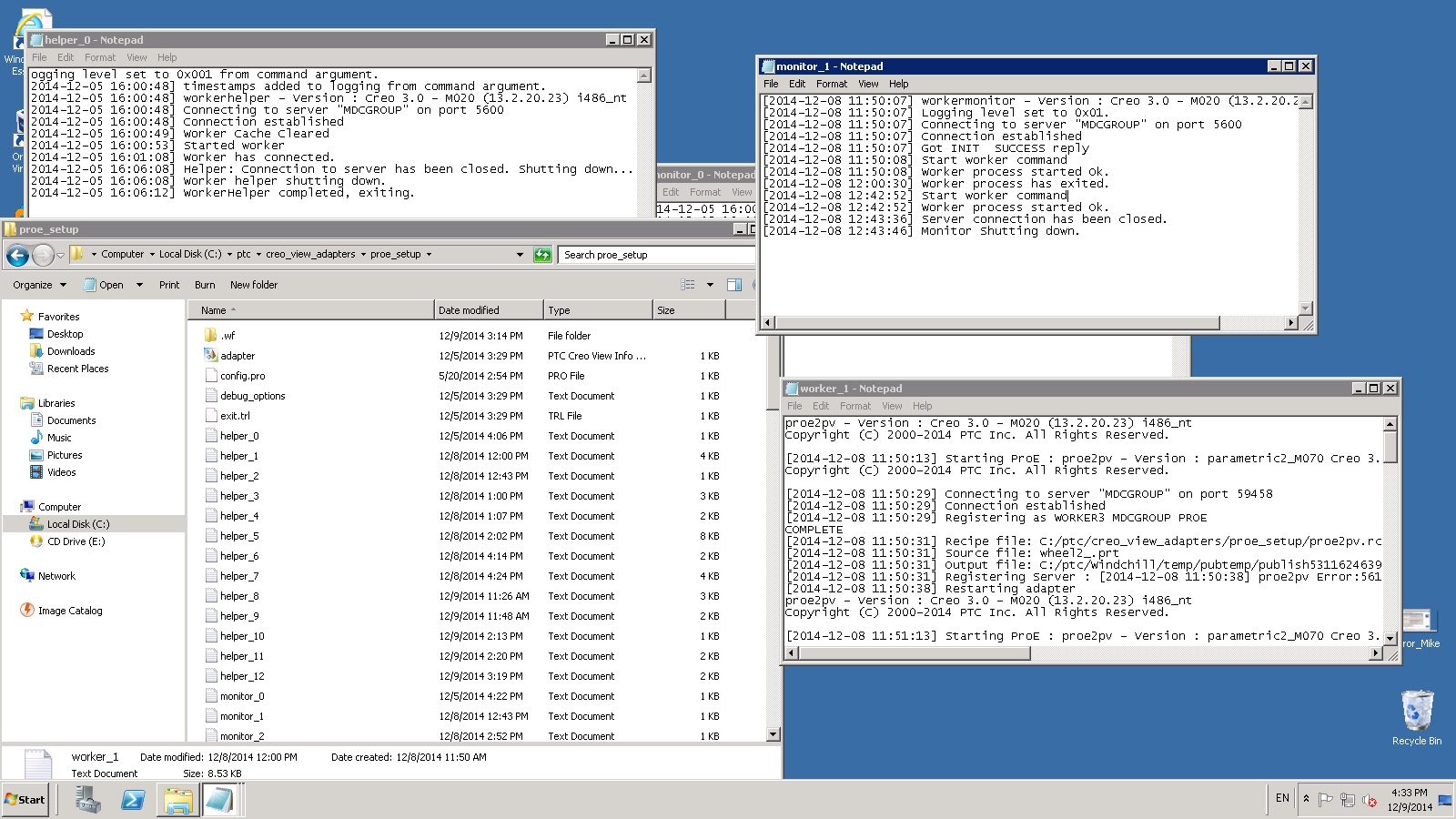The image size is (1456, 819).
Task: Sort files by Date modified column
Action: click(x=489, y=310)
